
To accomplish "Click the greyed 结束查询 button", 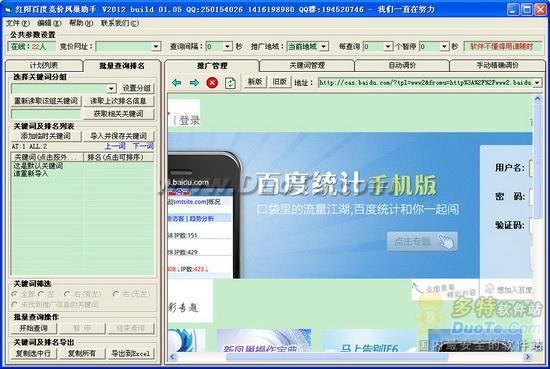I will click(131, 328).
